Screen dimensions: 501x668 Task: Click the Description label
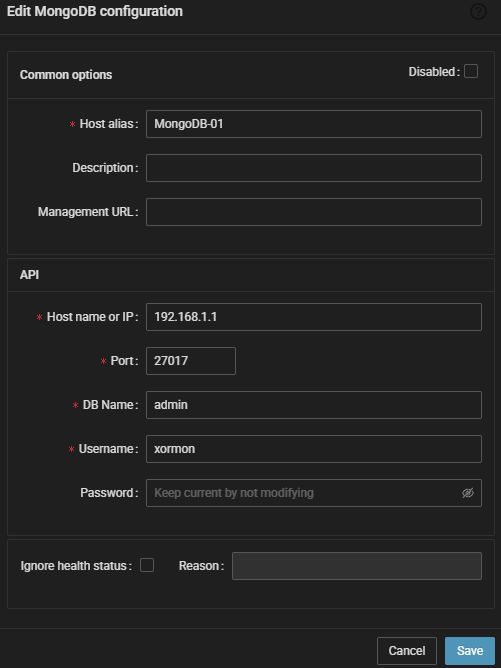click(x=105, y=168)
